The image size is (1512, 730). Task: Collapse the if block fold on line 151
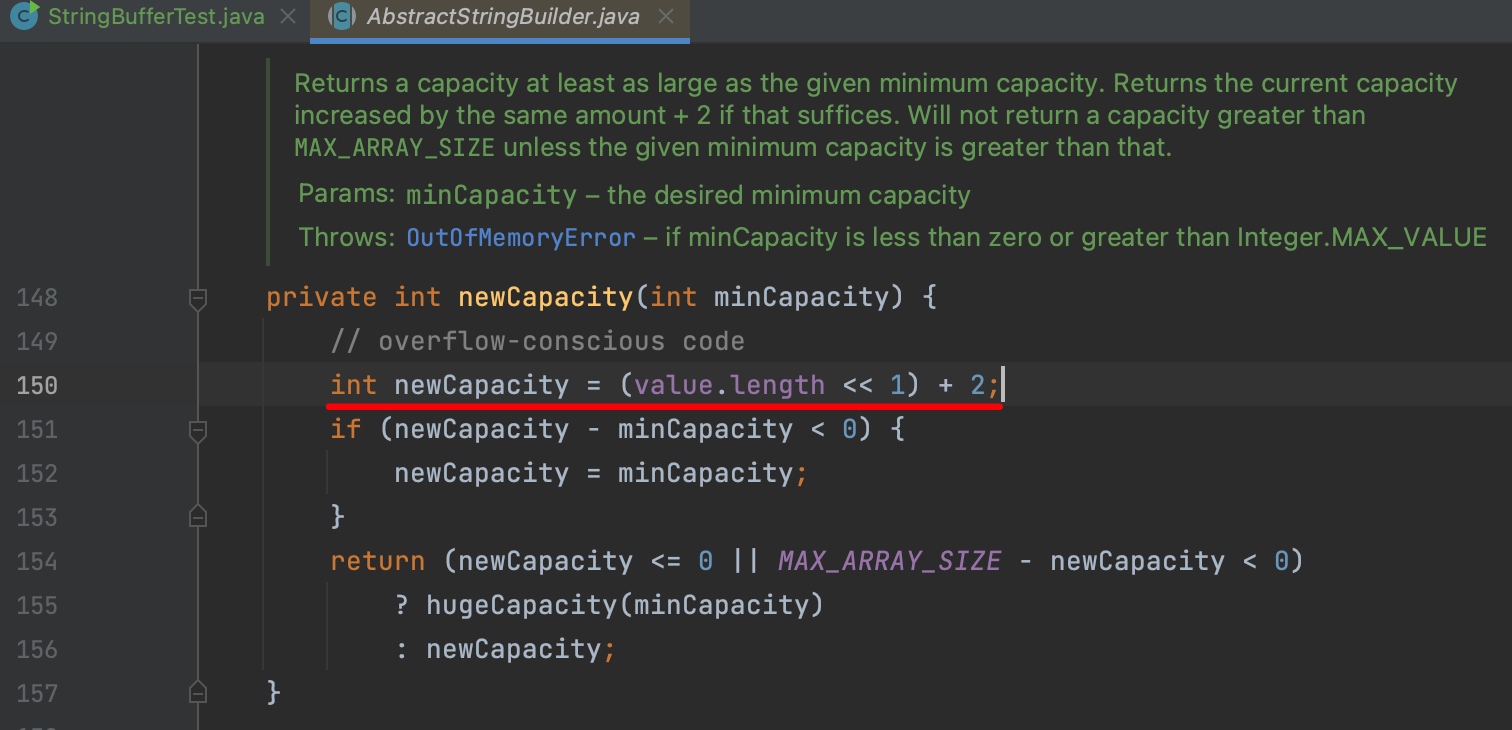point(198,430)
